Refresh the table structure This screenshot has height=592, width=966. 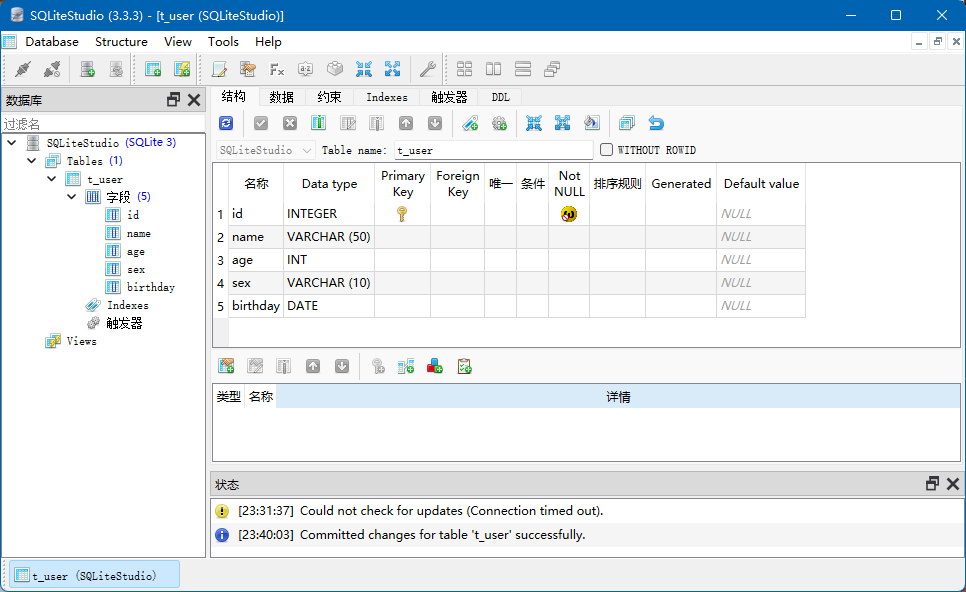[226, 123]
